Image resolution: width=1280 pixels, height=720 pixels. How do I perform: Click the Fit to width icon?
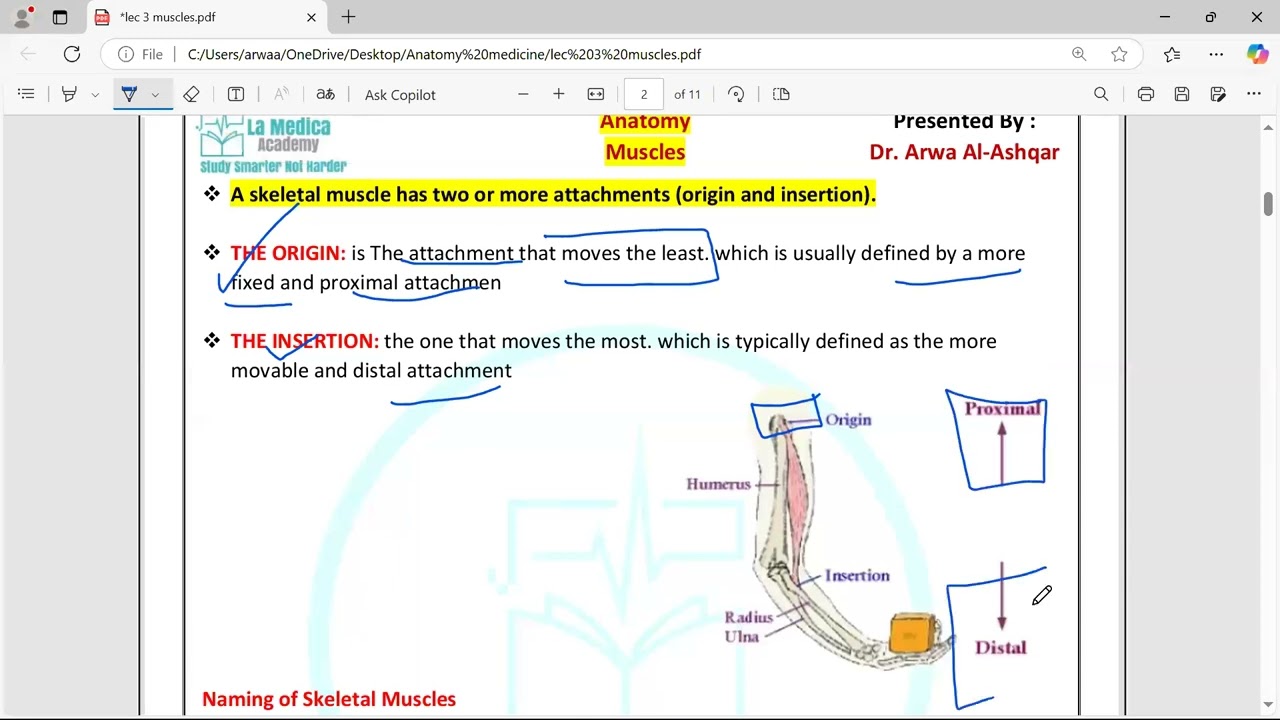596,94
